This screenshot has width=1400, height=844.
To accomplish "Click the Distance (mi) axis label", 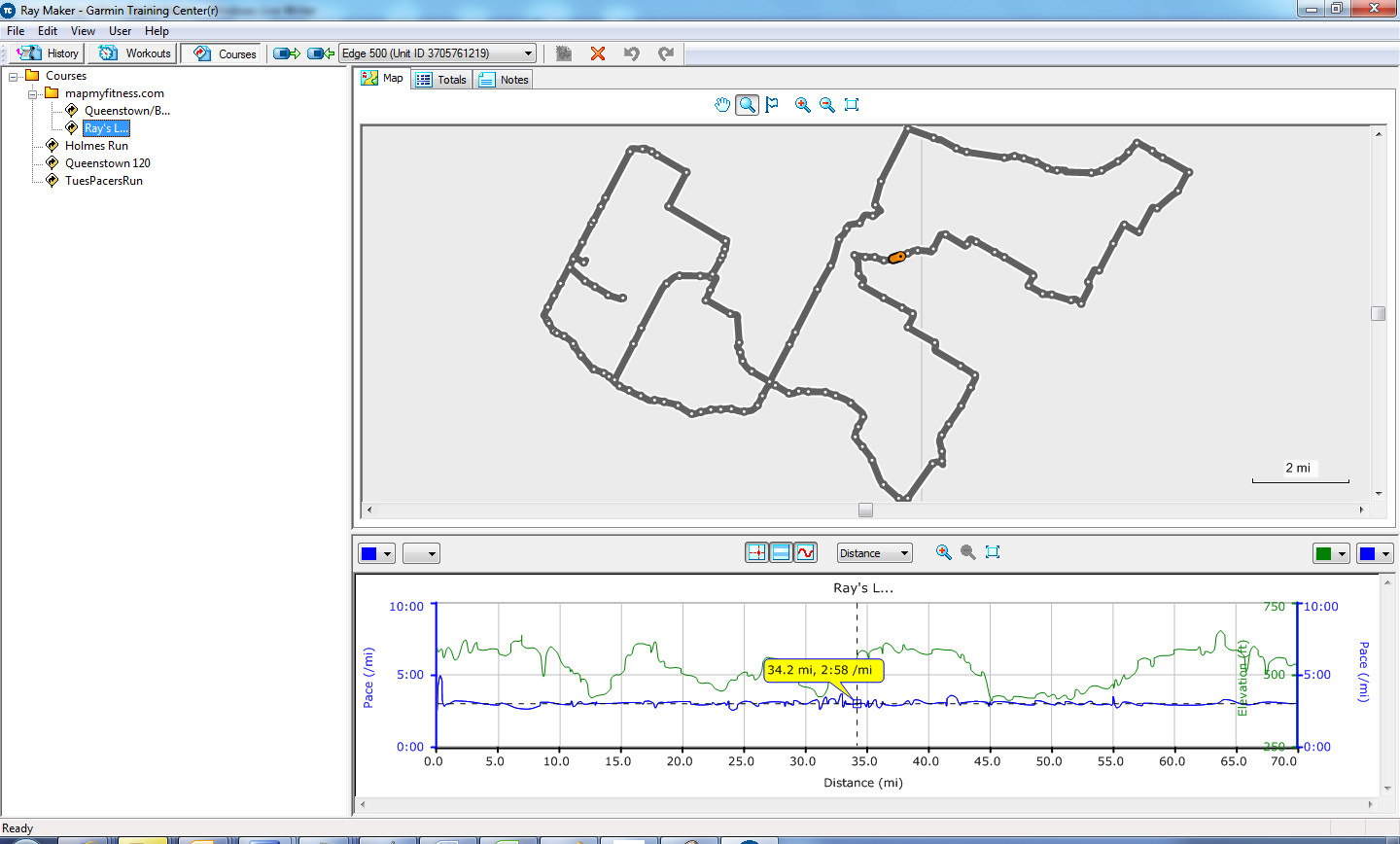I will coord(863,783).
